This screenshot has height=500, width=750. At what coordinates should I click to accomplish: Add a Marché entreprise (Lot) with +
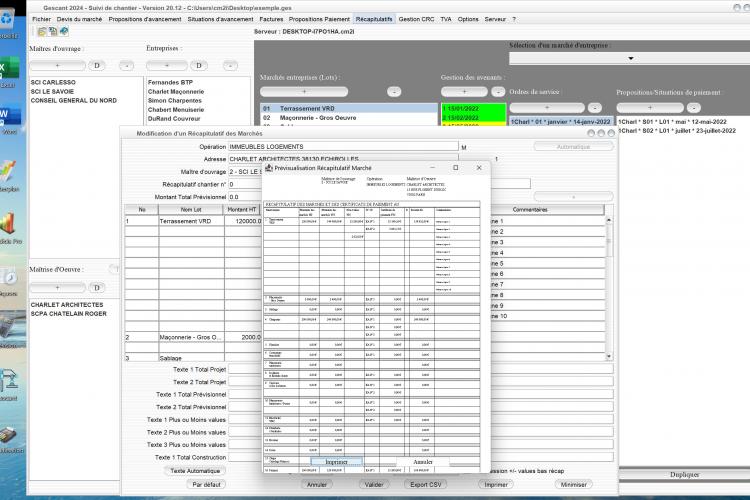tap(304, 92)
